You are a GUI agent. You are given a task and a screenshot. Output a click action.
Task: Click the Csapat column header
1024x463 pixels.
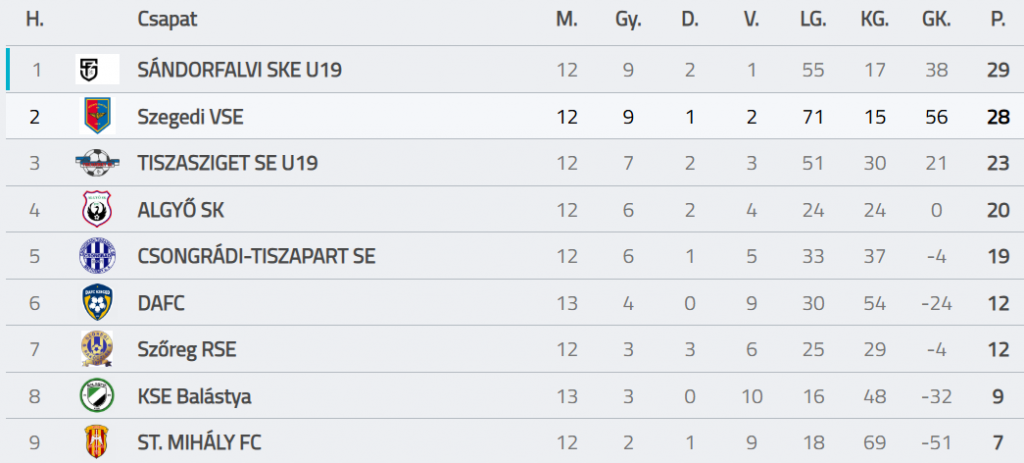(x=167, y=20)
